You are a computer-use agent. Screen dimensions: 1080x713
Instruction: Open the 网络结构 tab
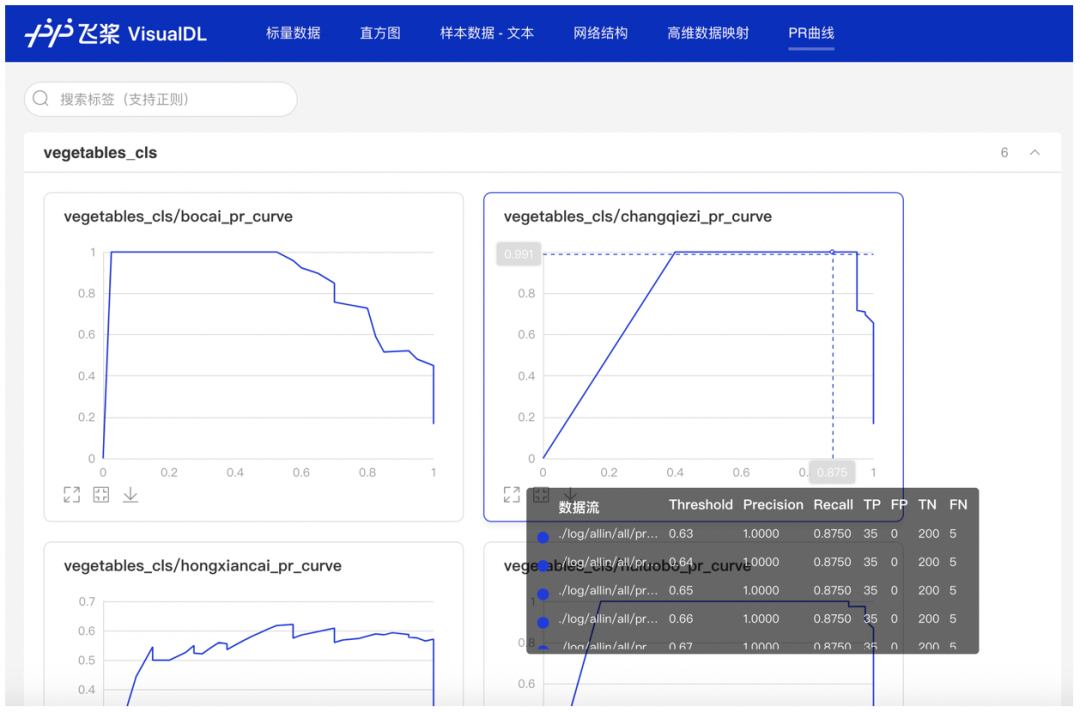601,33
